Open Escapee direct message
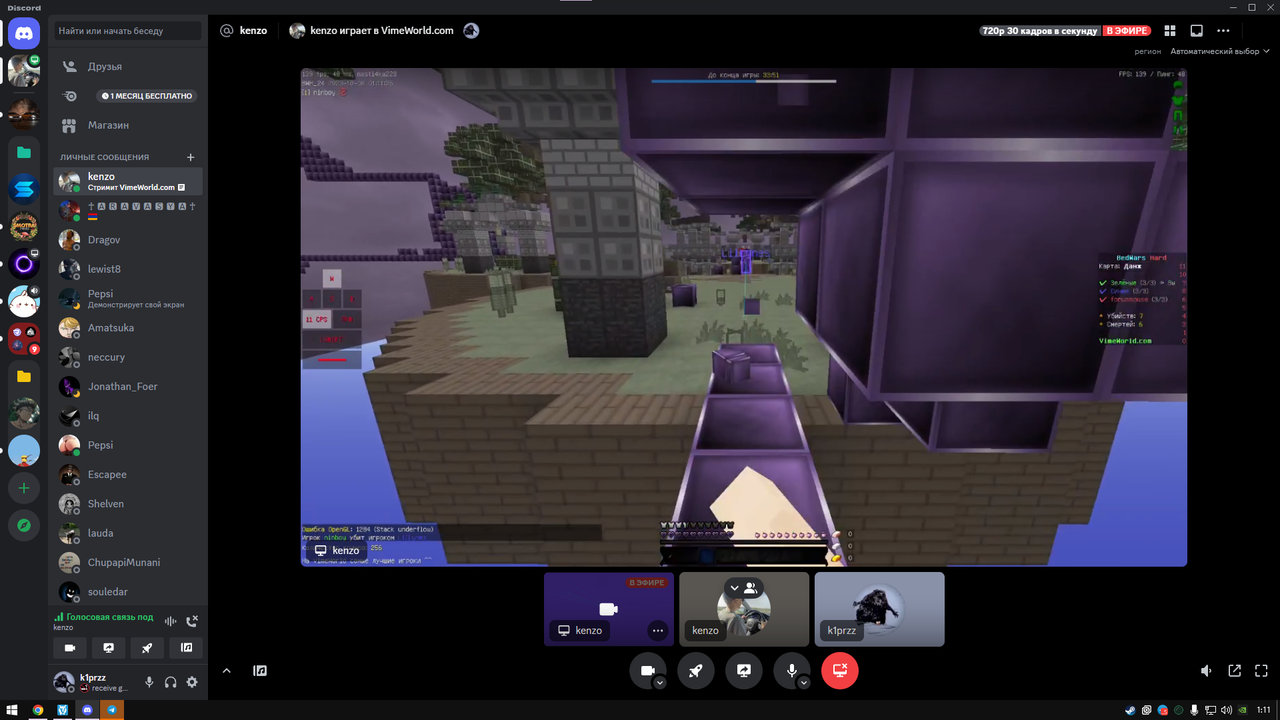Screen dimensions: 1280x720 [x=128, y=474]
